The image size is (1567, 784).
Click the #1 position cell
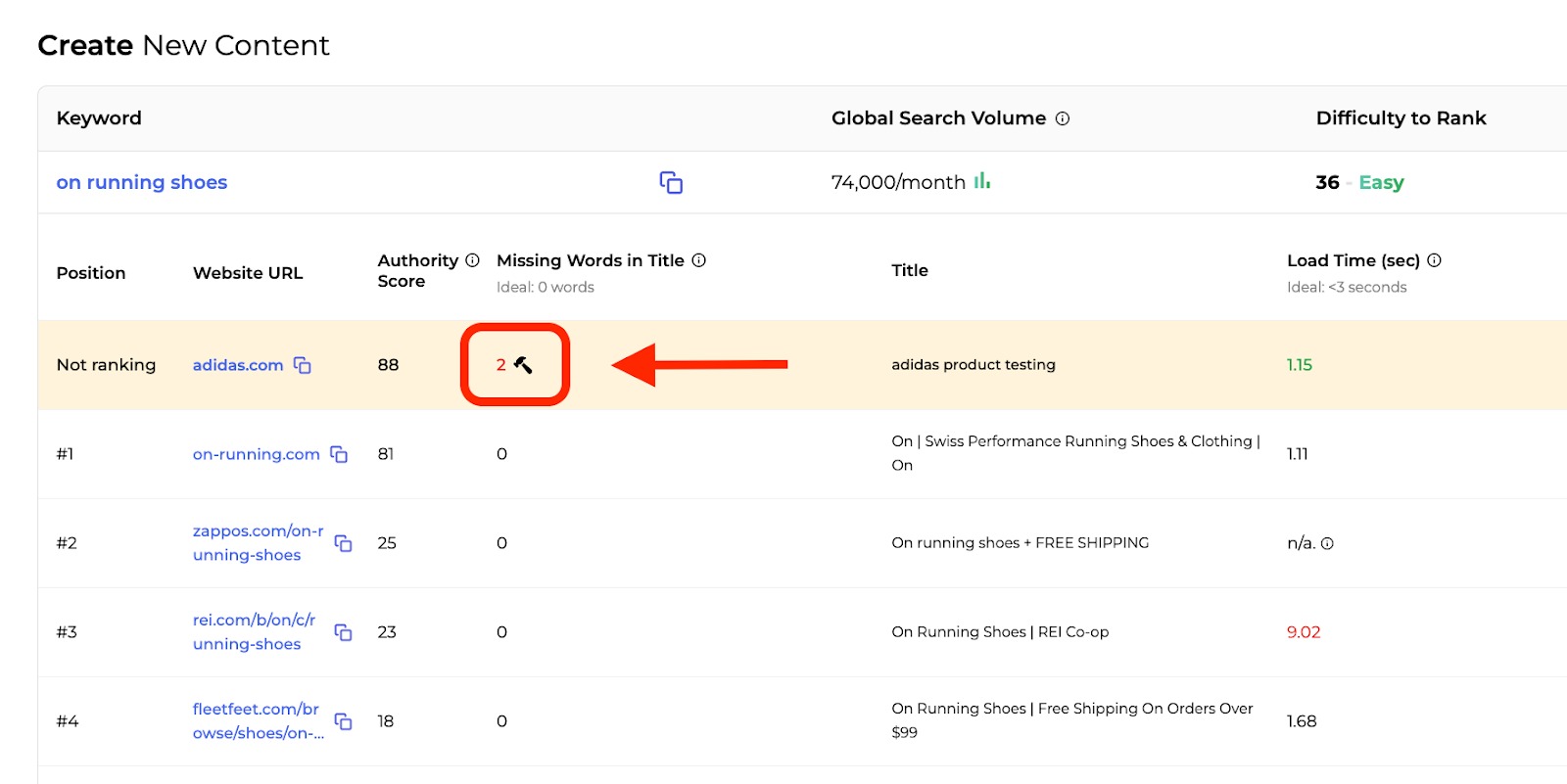pos(65,454)
